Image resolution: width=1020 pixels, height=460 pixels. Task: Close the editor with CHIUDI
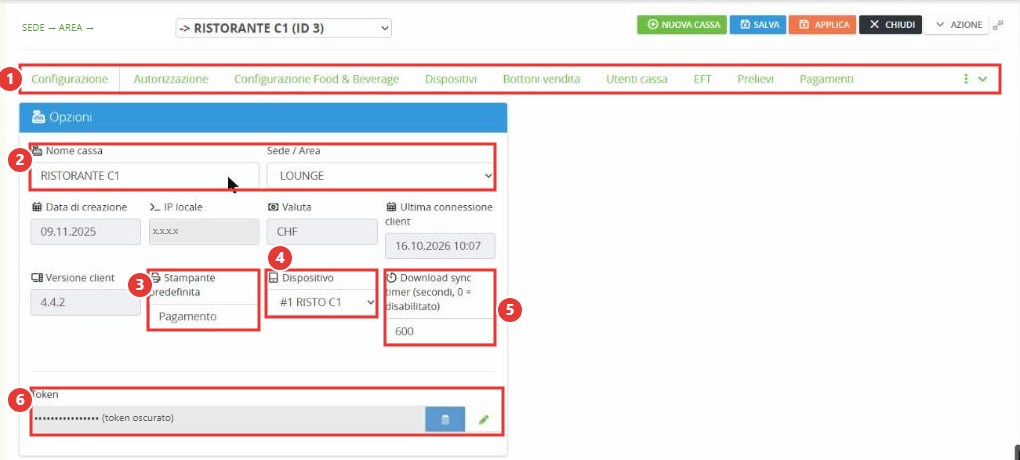(x=891, y=25)
